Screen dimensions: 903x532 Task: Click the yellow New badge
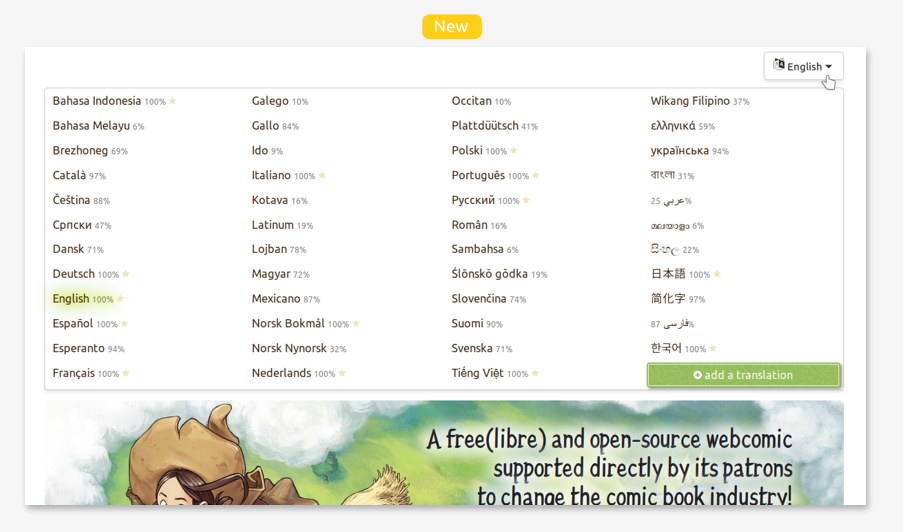(x=451, y=27)
